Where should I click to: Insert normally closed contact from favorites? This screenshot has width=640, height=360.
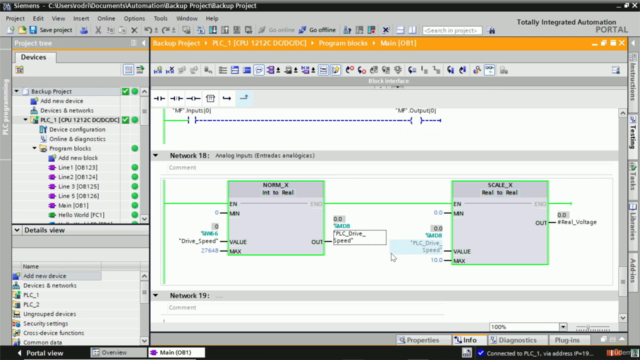pyautogui.click(x=176, y=98)
